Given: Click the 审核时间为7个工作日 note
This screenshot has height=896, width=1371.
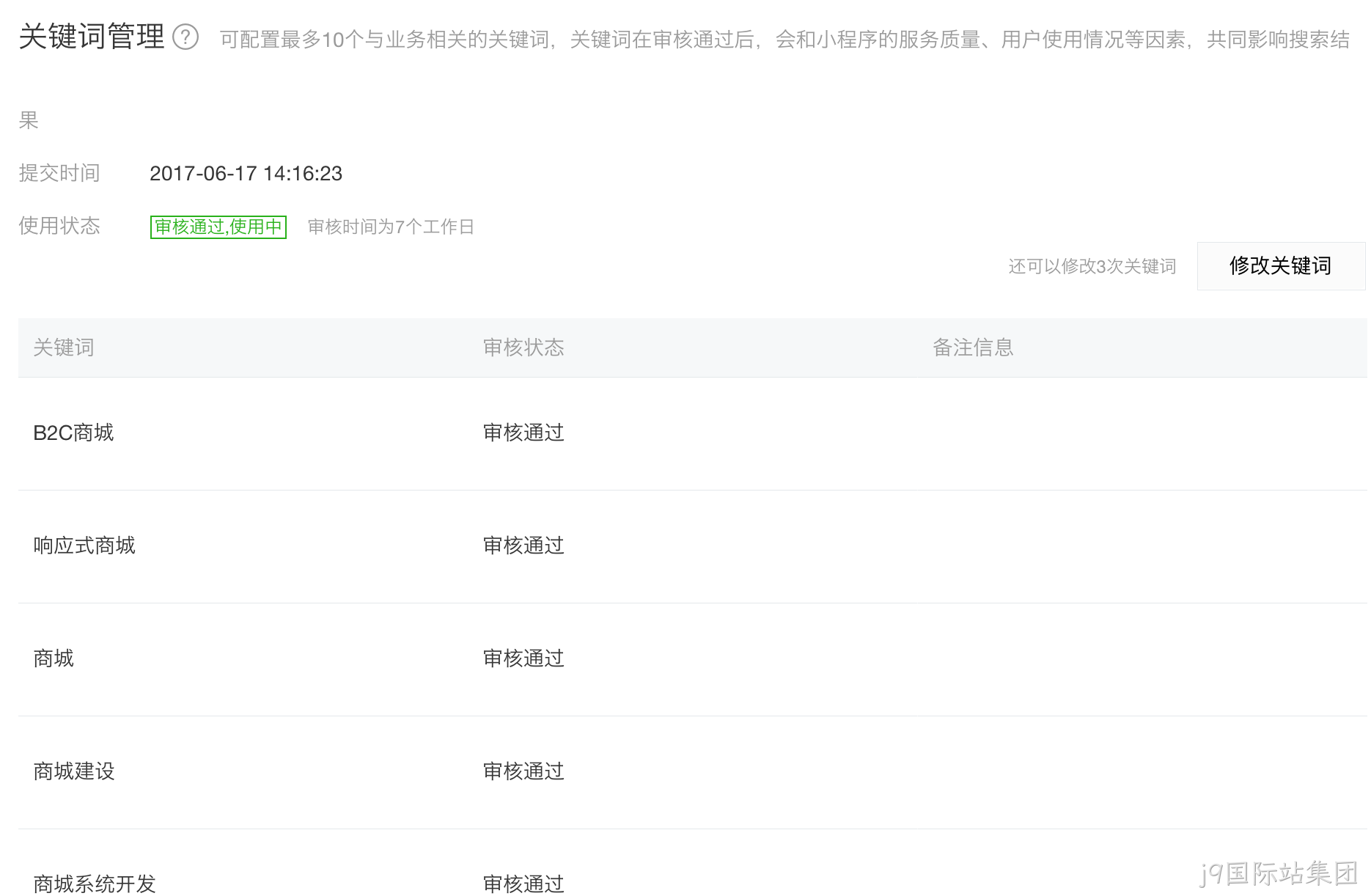Looking at the screenshot, I should (391, 227).
